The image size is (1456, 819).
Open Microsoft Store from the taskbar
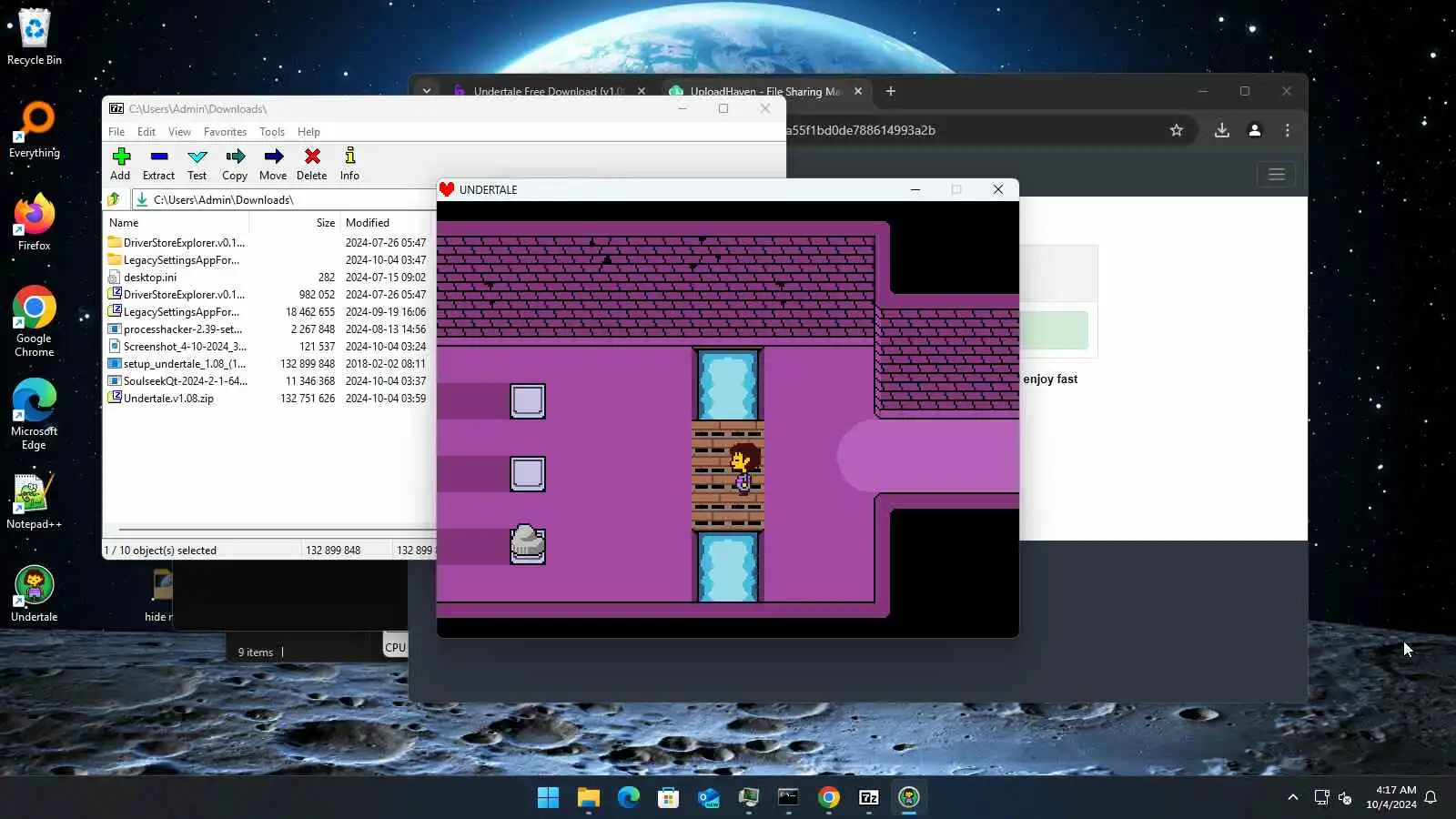[669, 798]
